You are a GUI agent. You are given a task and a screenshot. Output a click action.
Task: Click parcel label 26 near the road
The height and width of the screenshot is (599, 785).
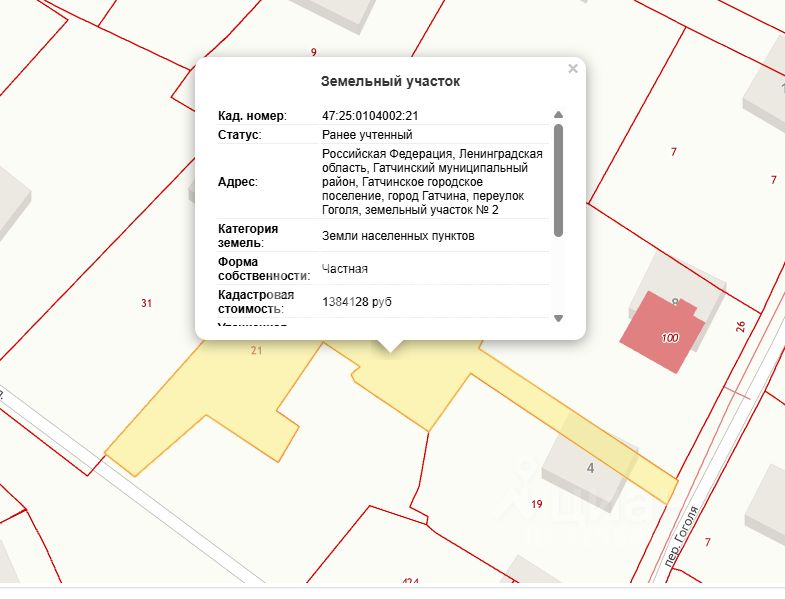[x=741, y=327]
